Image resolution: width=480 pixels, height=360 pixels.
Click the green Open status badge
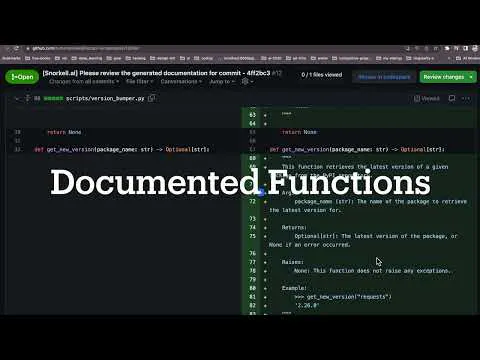[22, 77]
